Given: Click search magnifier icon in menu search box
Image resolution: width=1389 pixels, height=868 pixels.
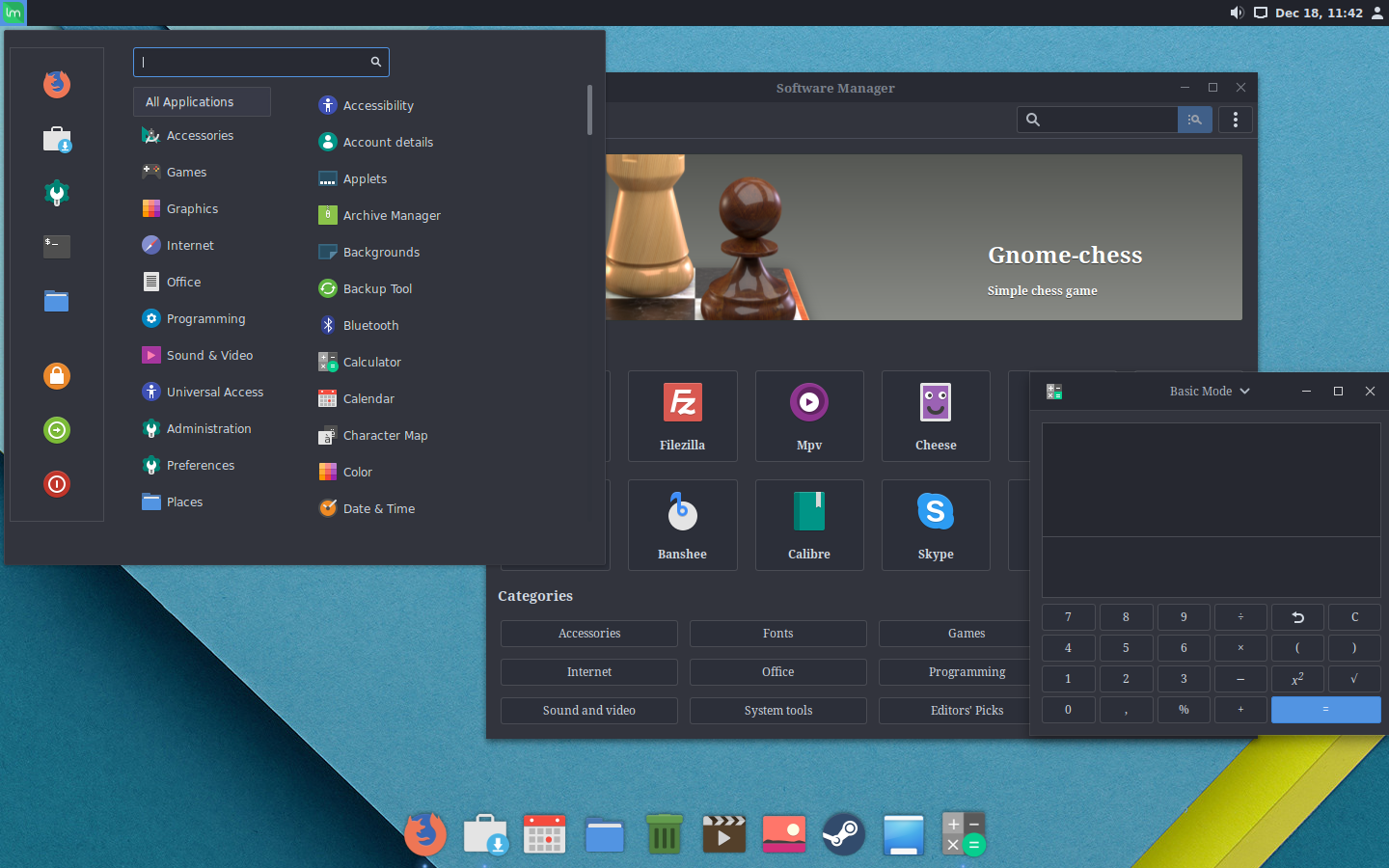Looking at the screenshot, I should tap(376, 62).
